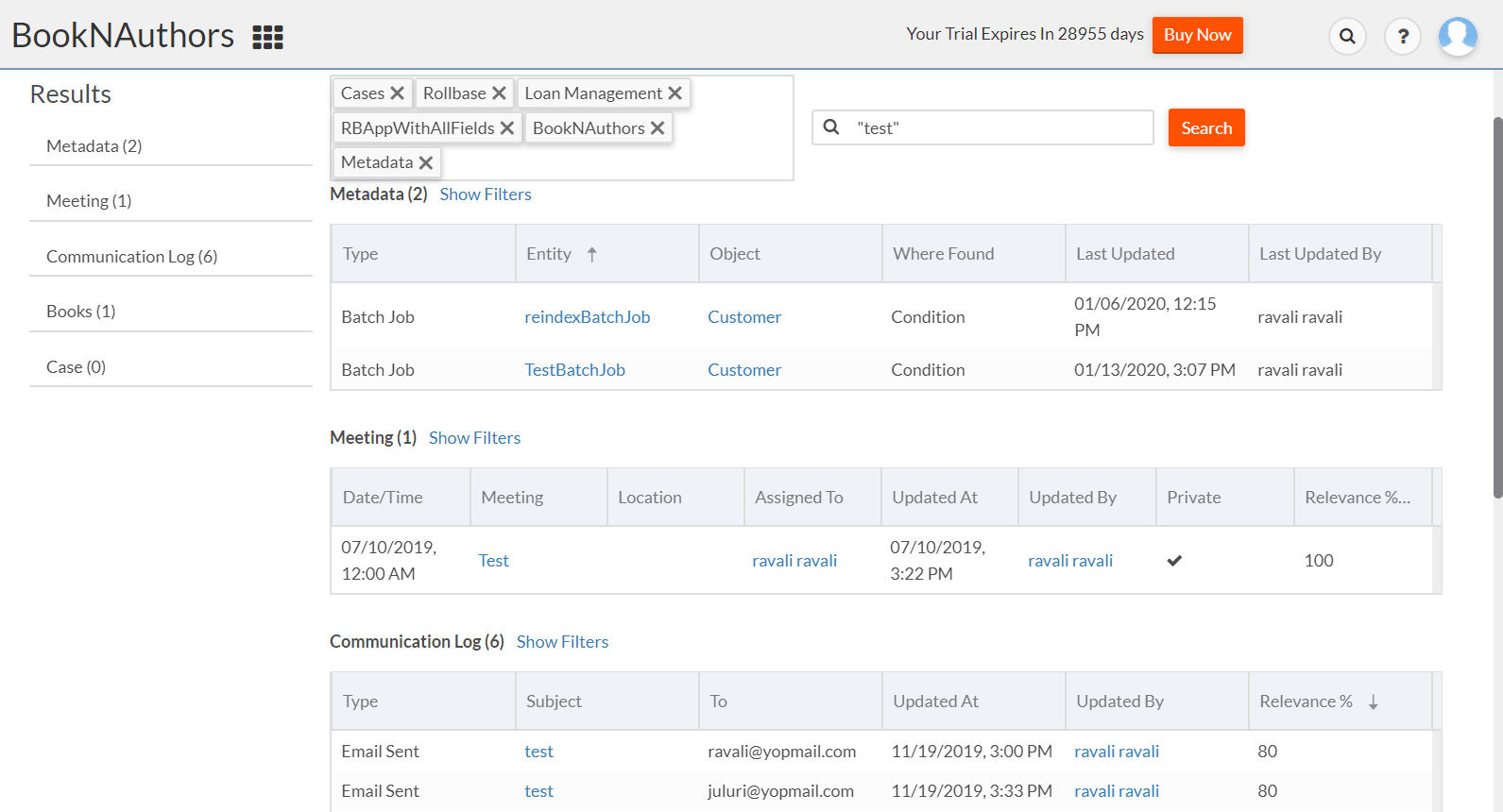This screenshot has width=1503, height=812.
Task: Click the page vertical scrollbar
Action: [x=1497, y=308]
